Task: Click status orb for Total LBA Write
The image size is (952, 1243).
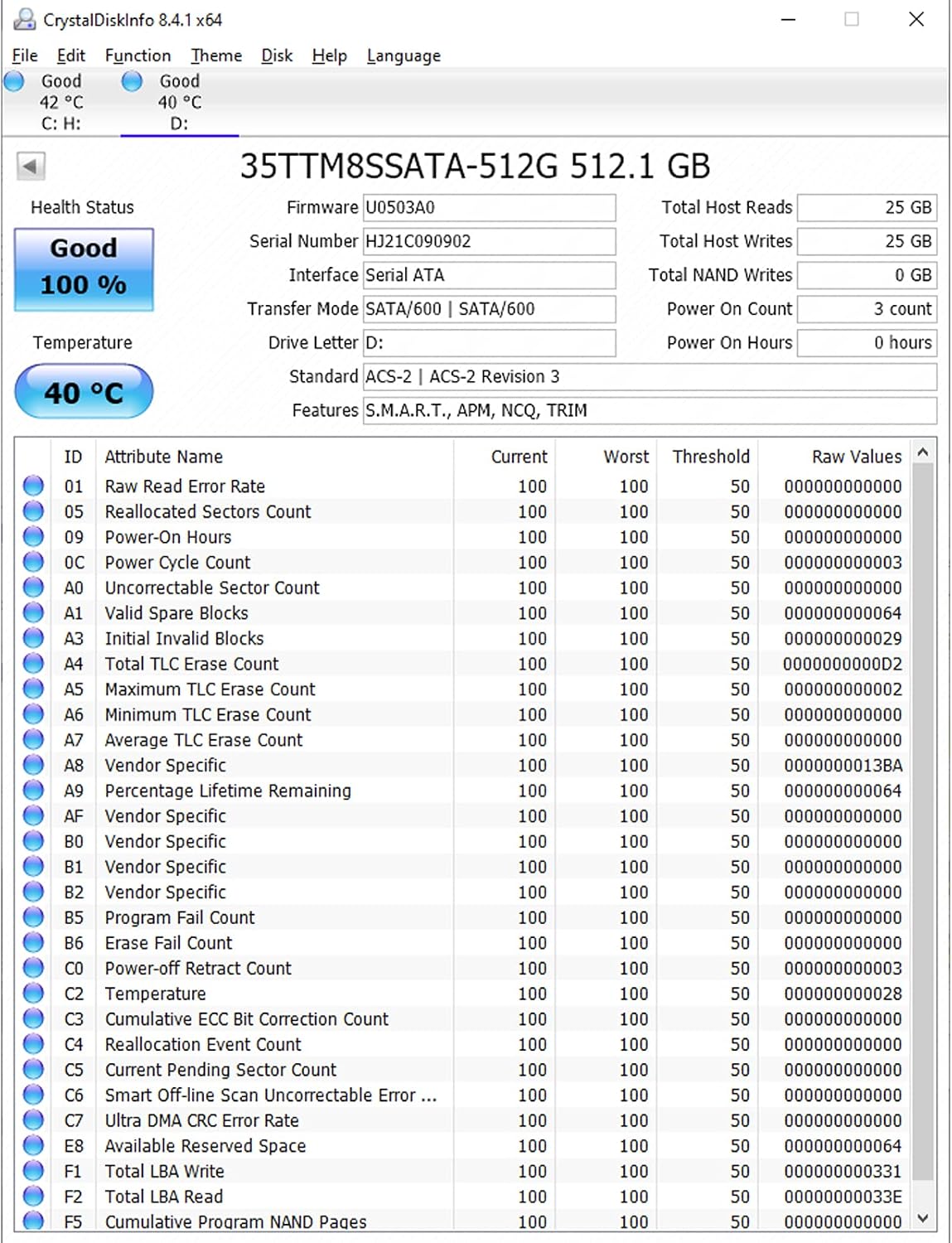Action: click(33, 1171)
